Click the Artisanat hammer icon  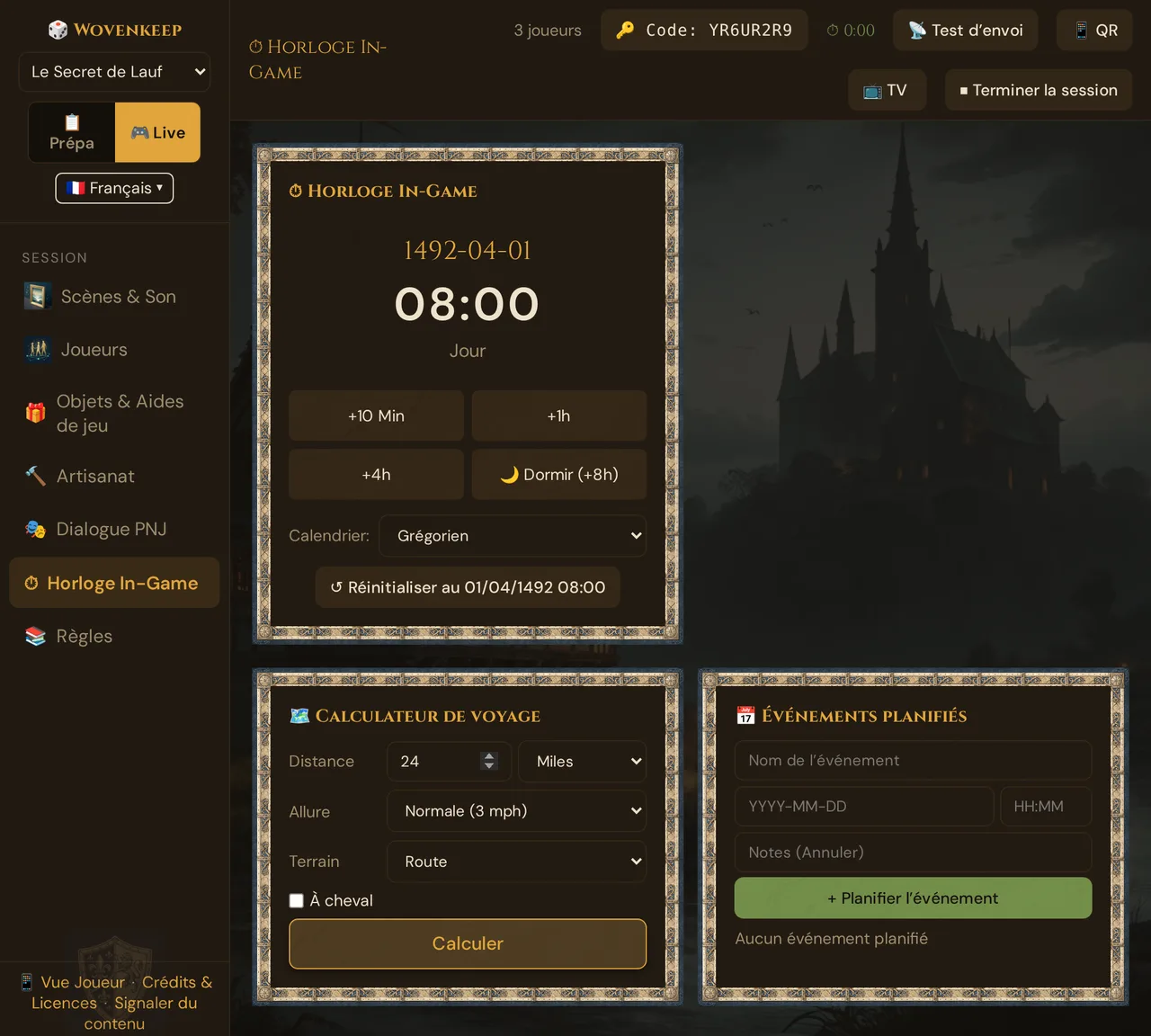[35, 476]
